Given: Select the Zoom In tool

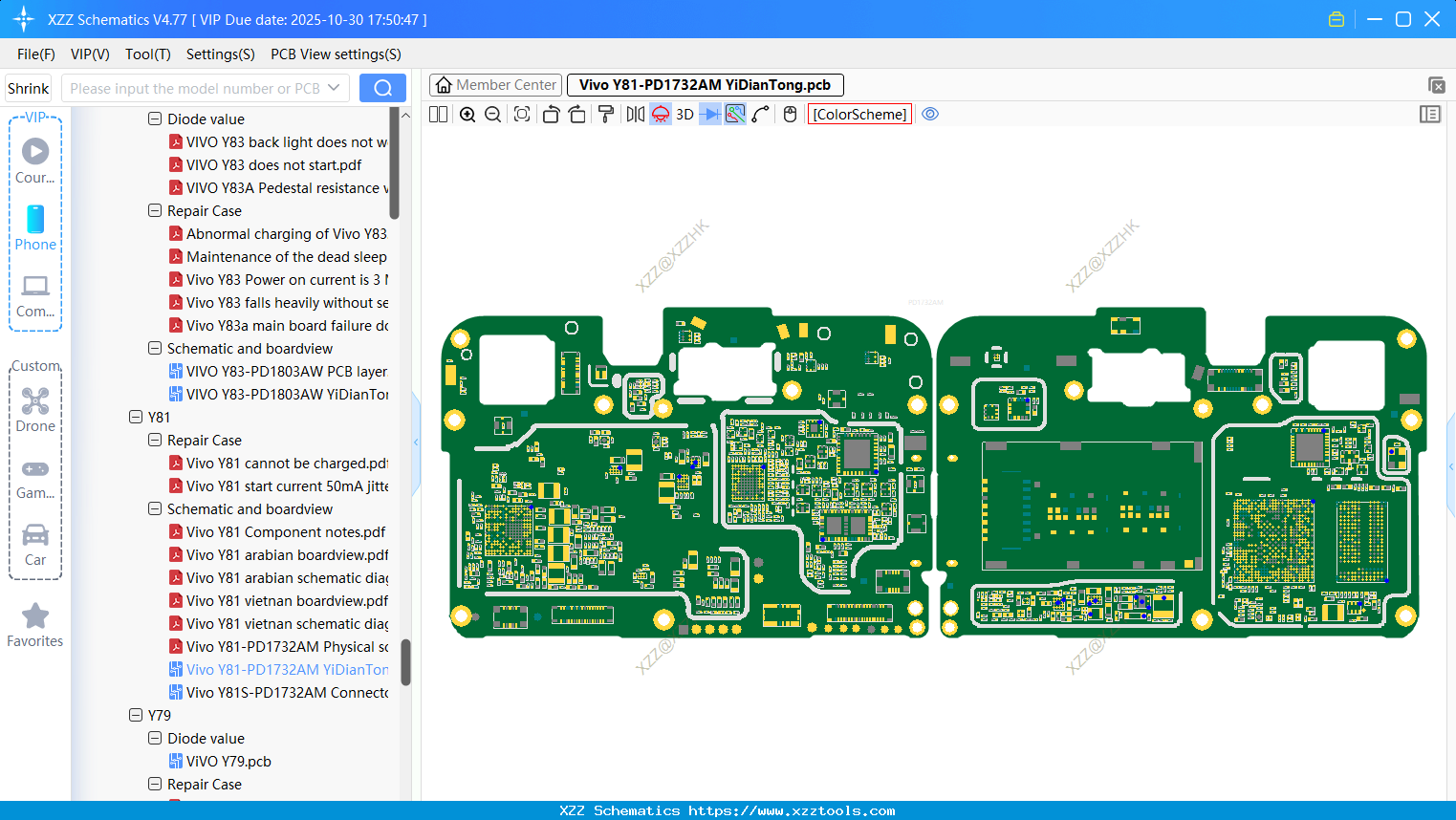Looking at the screenshot, I should (467, 114).
